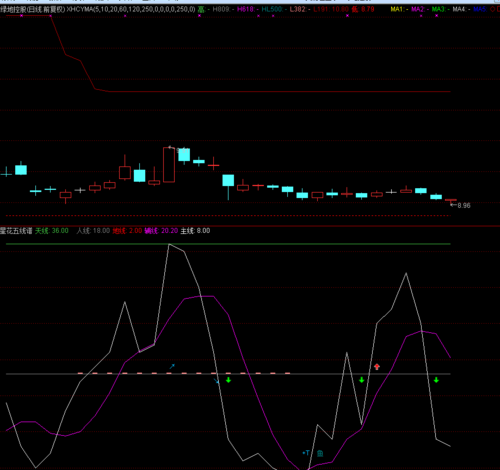Click the cyan 金 icon near bottom
Screen dimensions: 500x470
(x=320, y=453)
